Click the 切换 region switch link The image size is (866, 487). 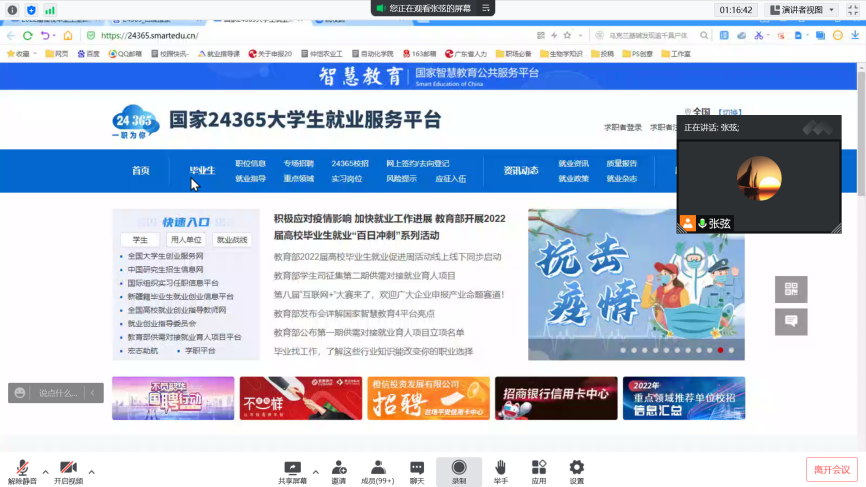tap(730, 112)
